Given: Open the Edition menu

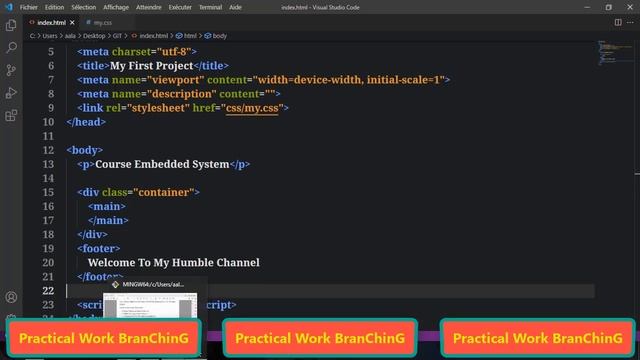Looking at the screenshot, I should 54,7.
